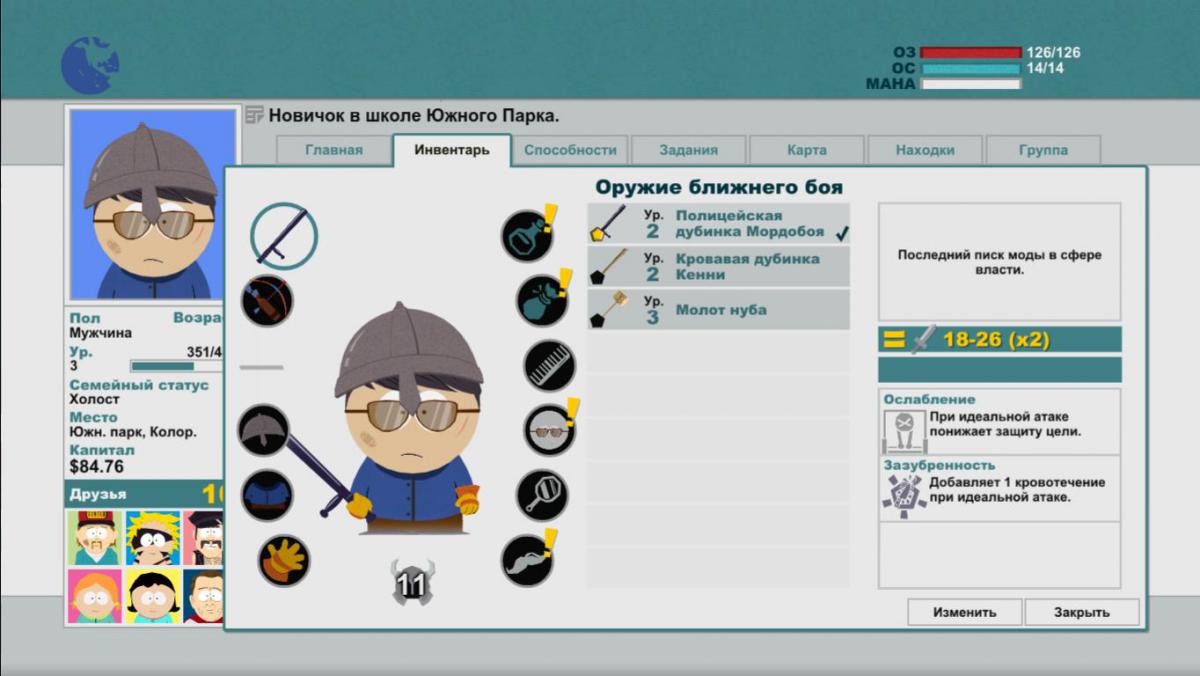Click the sword damage icon

(923, 339)
